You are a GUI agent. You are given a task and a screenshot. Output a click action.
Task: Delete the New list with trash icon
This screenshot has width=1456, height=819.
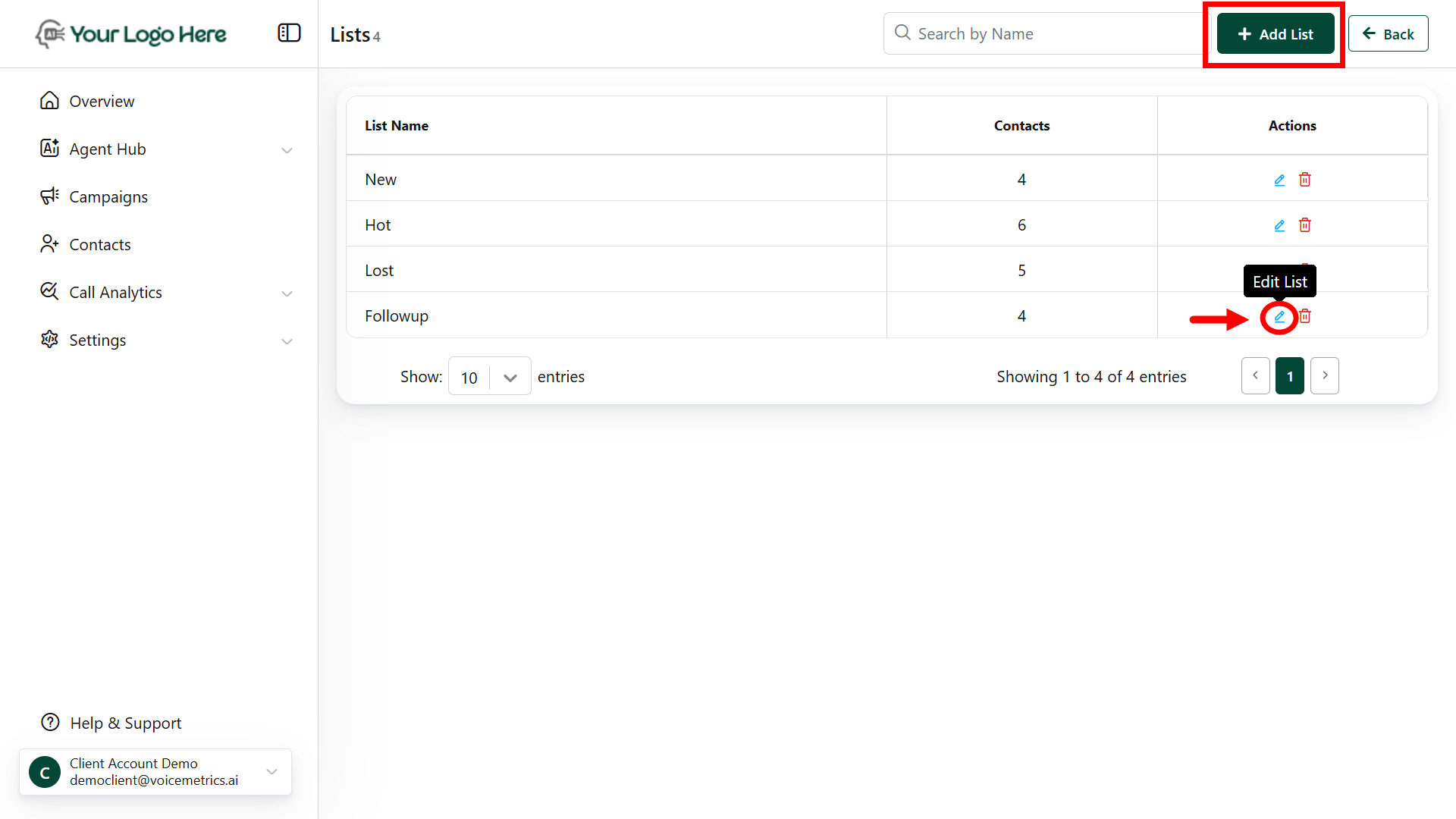(x=1304, y=180)
